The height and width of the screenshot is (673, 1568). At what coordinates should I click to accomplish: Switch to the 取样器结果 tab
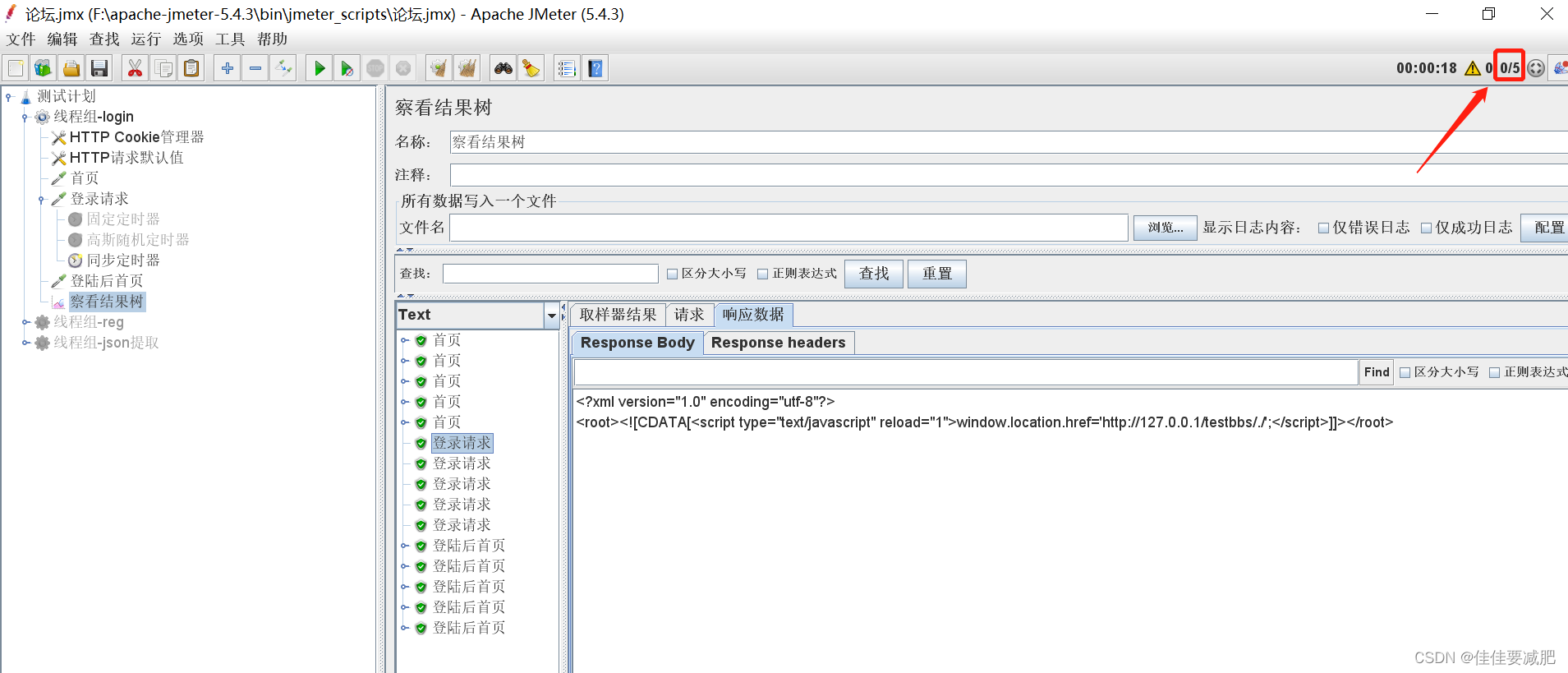[618, 315]
